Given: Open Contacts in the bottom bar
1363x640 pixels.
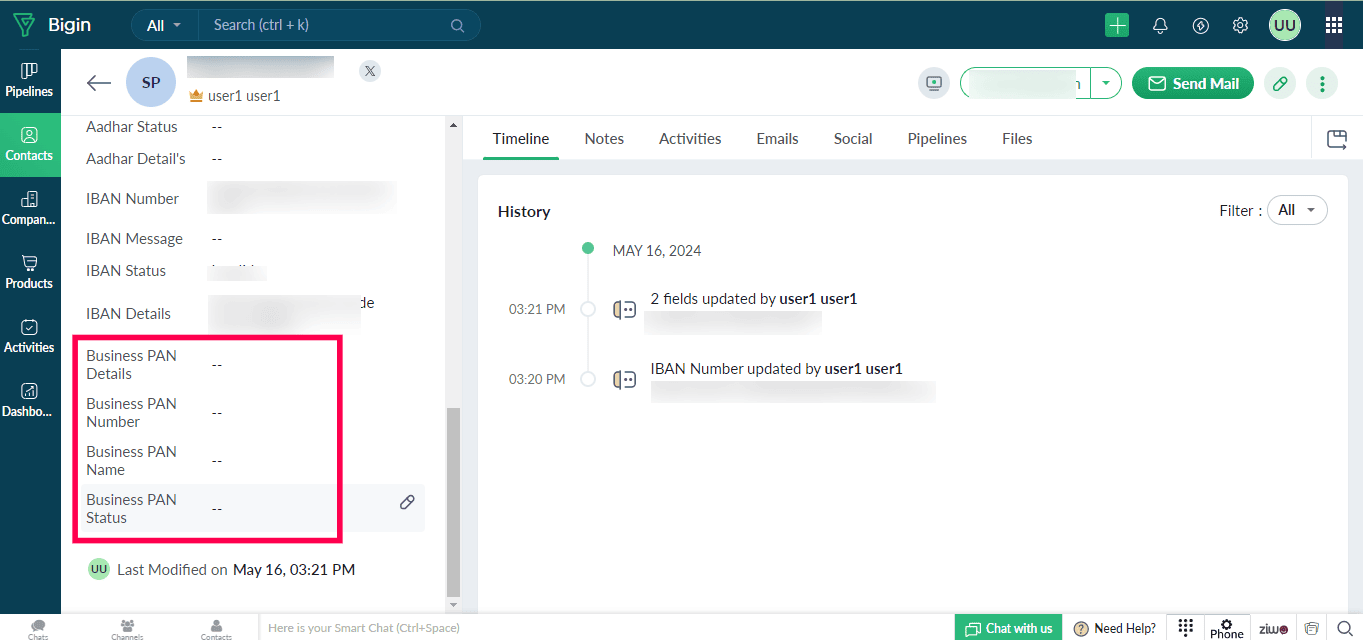Looking at the screenshot, I should click(216, 629).
